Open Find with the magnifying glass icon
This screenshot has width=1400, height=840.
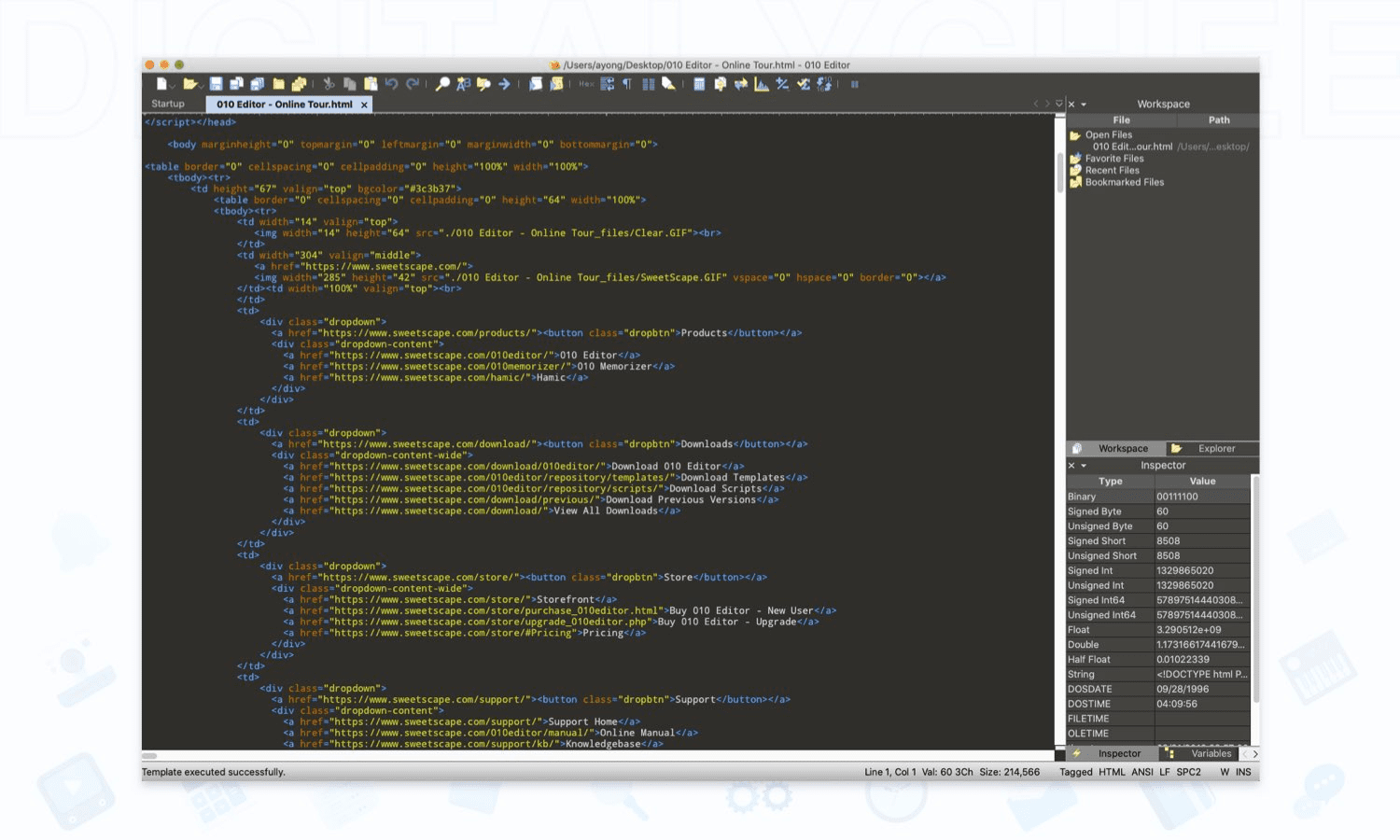442,84
